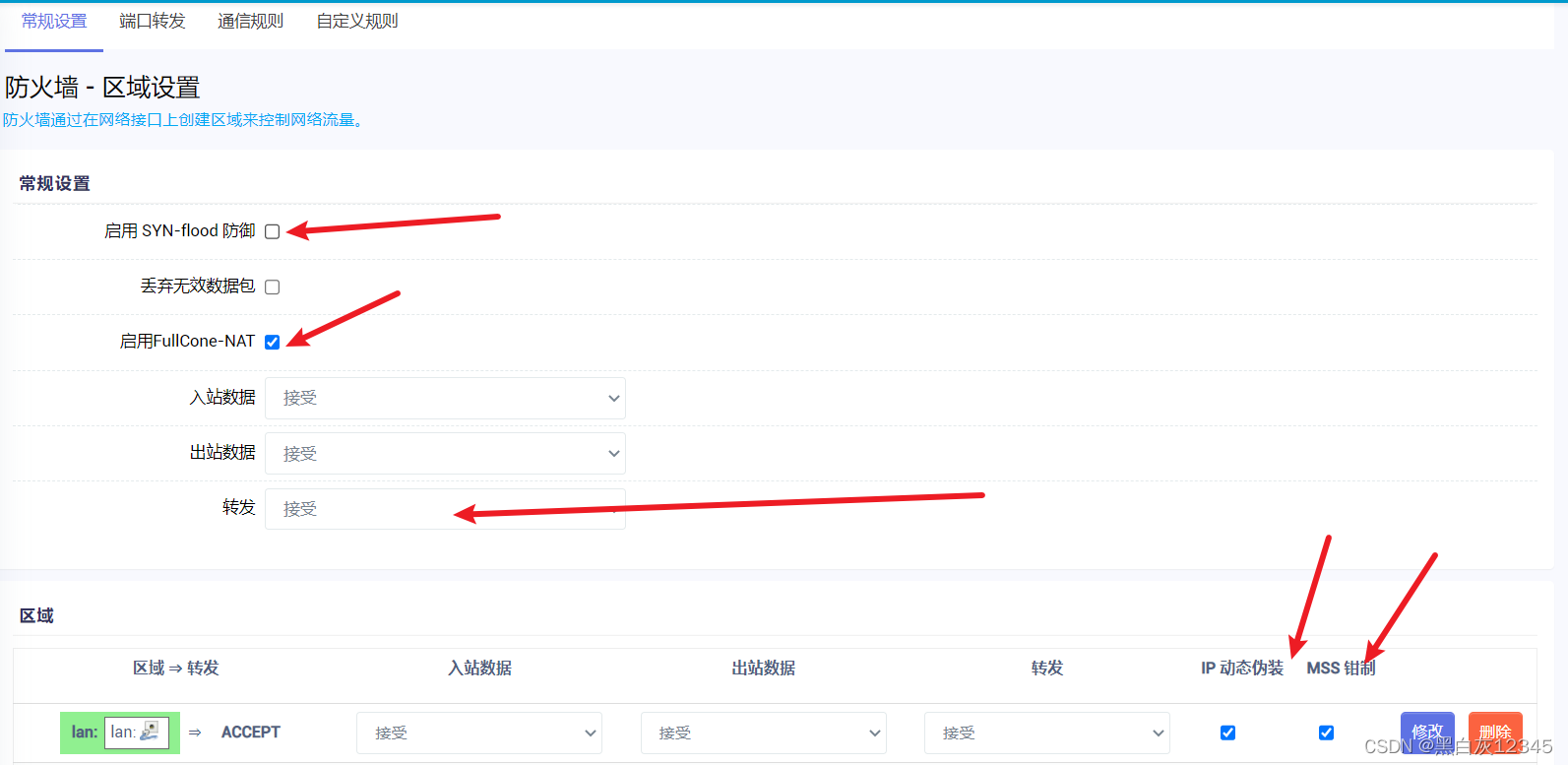Click the 入站数据 column header in zone table
This screenshot has height=765, width=1568.
tap(479, 668)
